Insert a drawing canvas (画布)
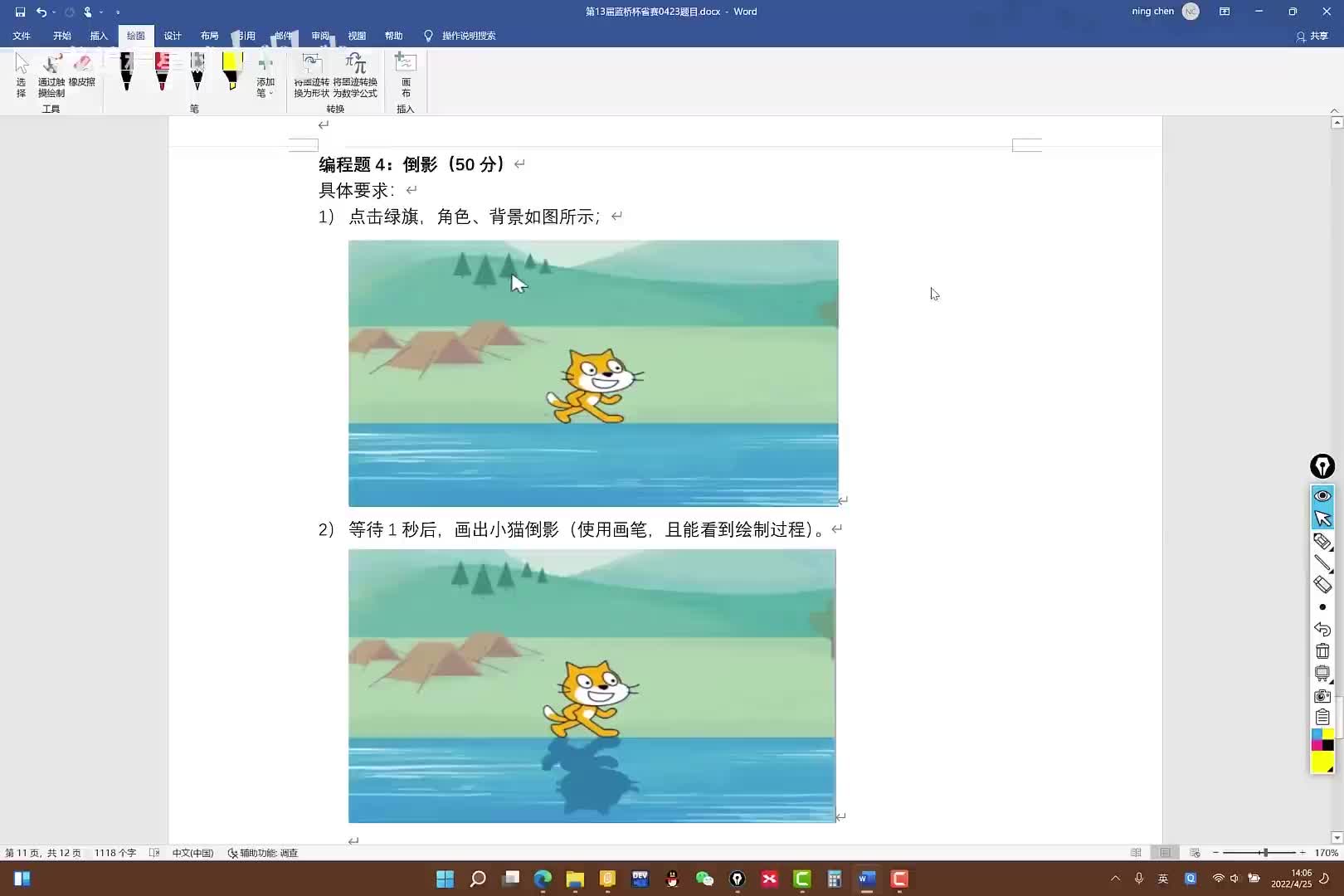The width and height of the screenshot is (1344, 896). point(406,75)
